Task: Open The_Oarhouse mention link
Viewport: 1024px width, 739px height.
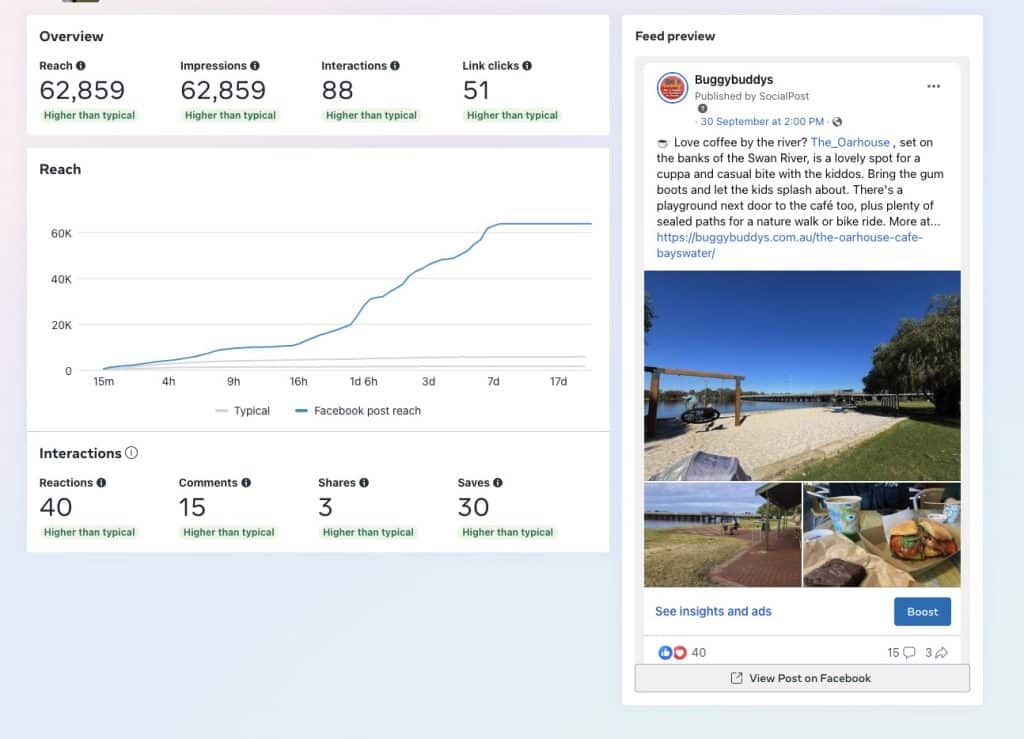Action: [x=850, y=142]
